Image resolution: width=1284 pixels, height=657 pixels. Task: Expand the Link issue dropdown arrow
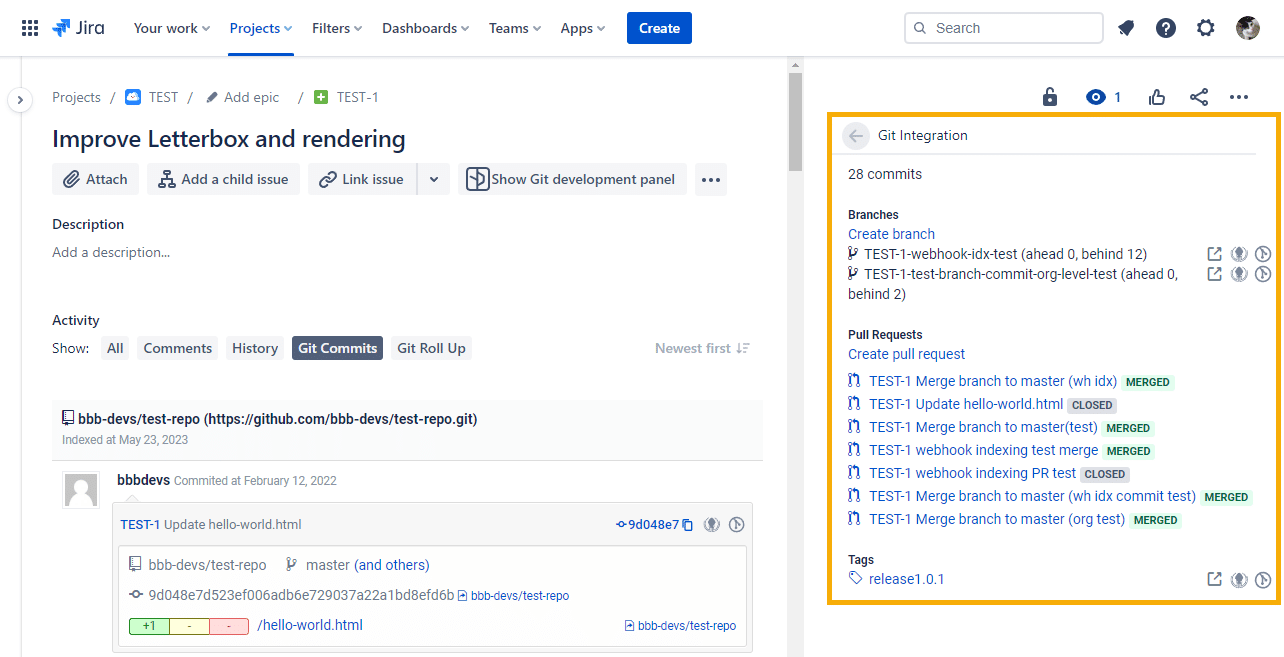click(x=433, y=180)
